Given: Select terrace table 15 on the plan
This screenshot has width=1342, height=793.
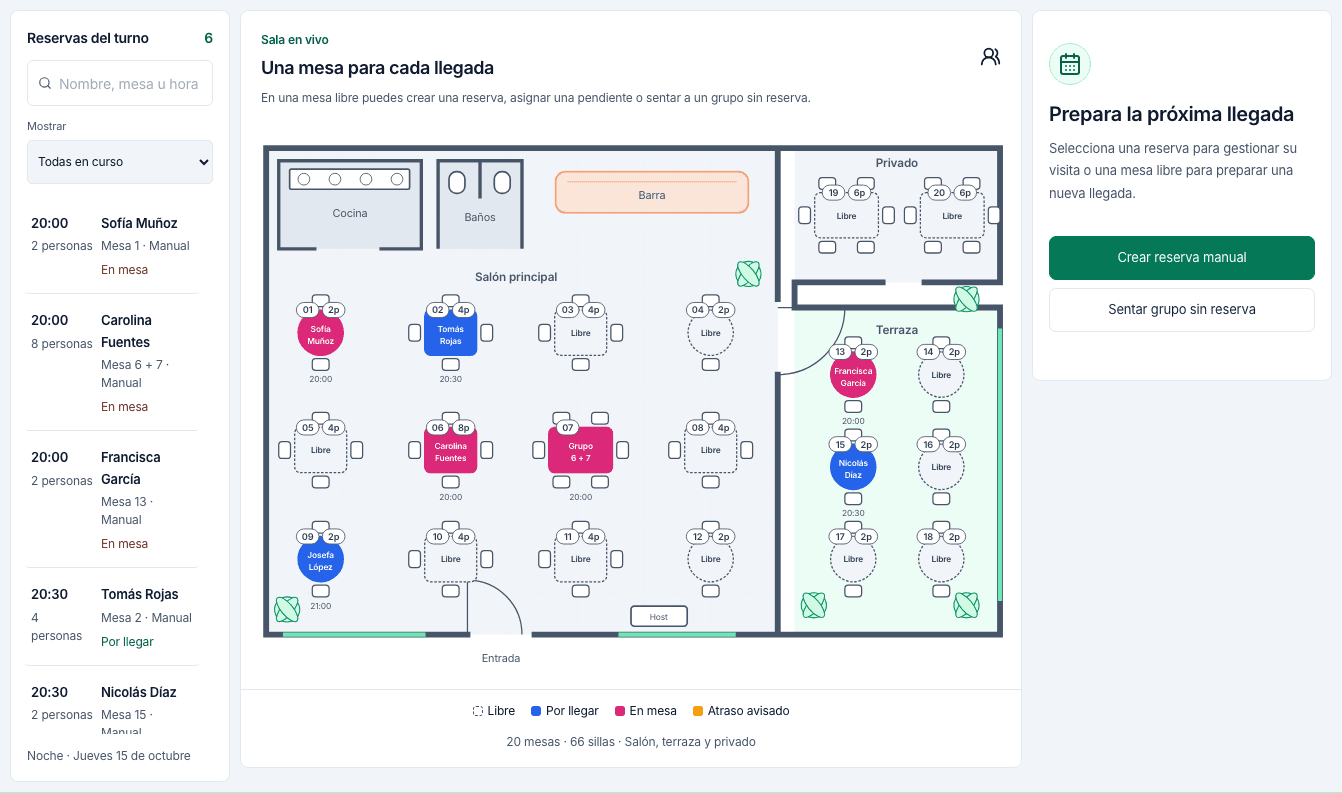Looking at the screenshot, I should 853,467.
